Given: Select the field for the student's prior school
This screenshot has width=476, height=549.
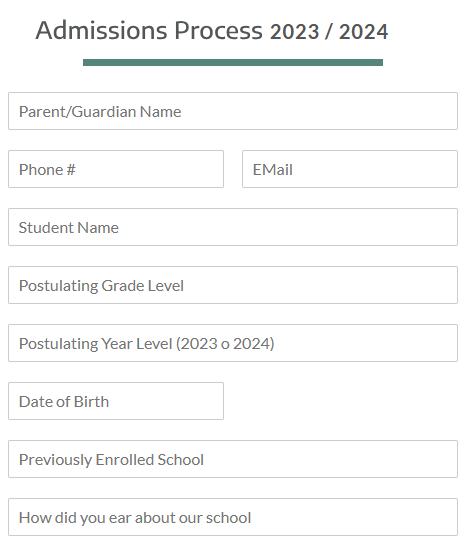Looking at the screenshot, I should [x=233, y=459].
